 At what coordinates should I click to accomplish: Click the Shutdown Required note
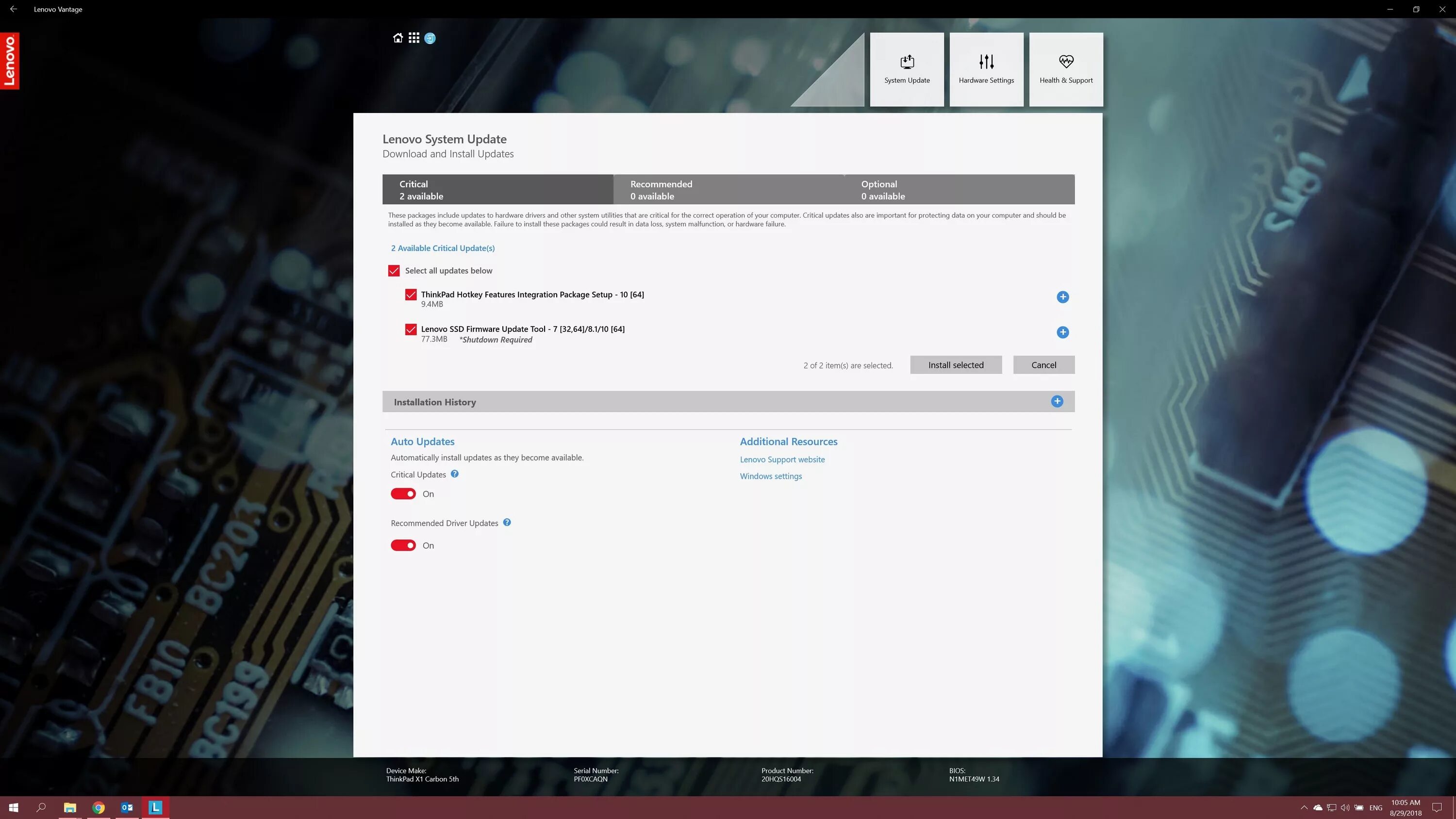pyautogui.click(x=496, y=340)
